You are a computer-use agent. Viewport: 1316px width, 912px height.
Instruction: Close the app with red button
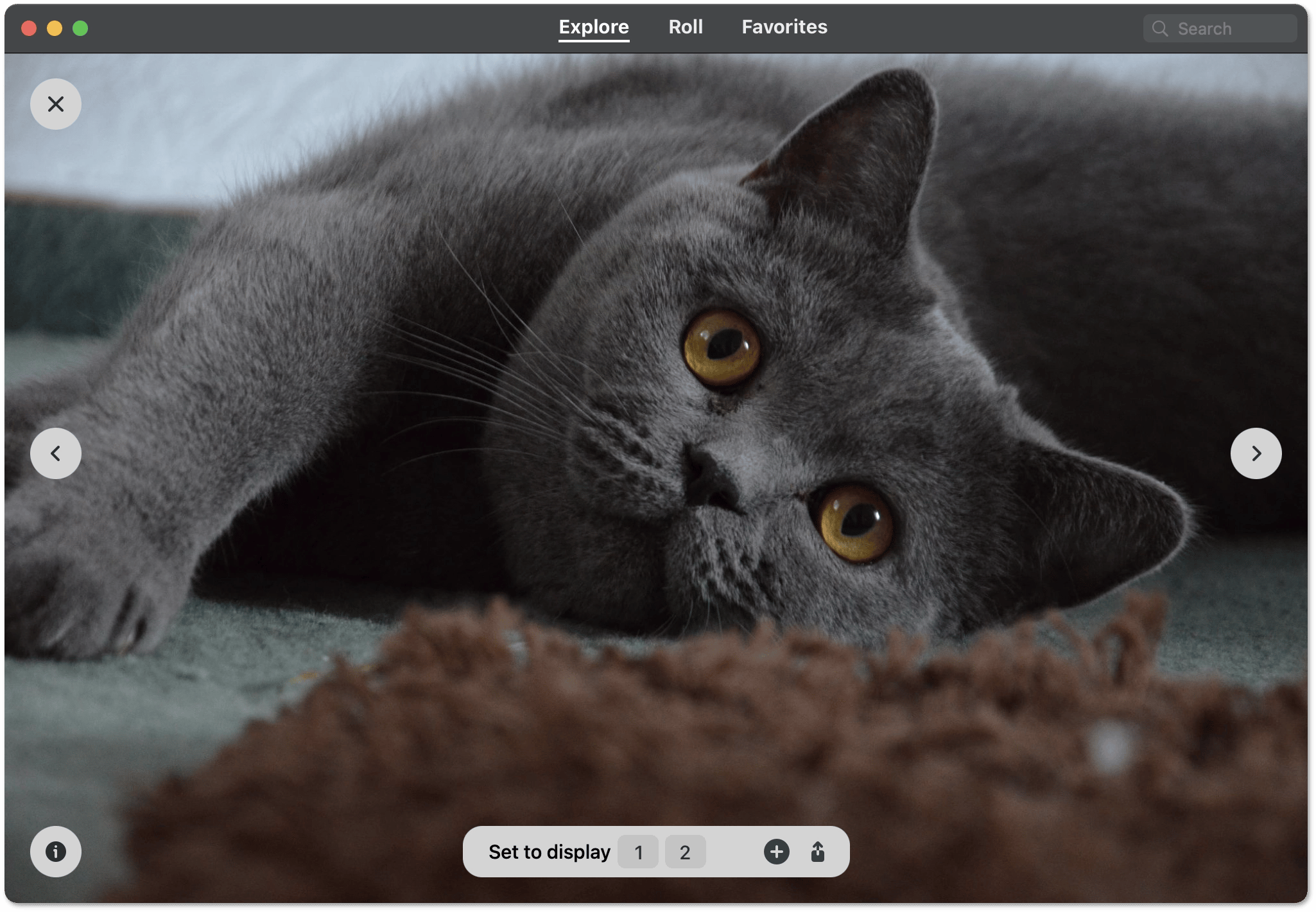tap(29, 28)
